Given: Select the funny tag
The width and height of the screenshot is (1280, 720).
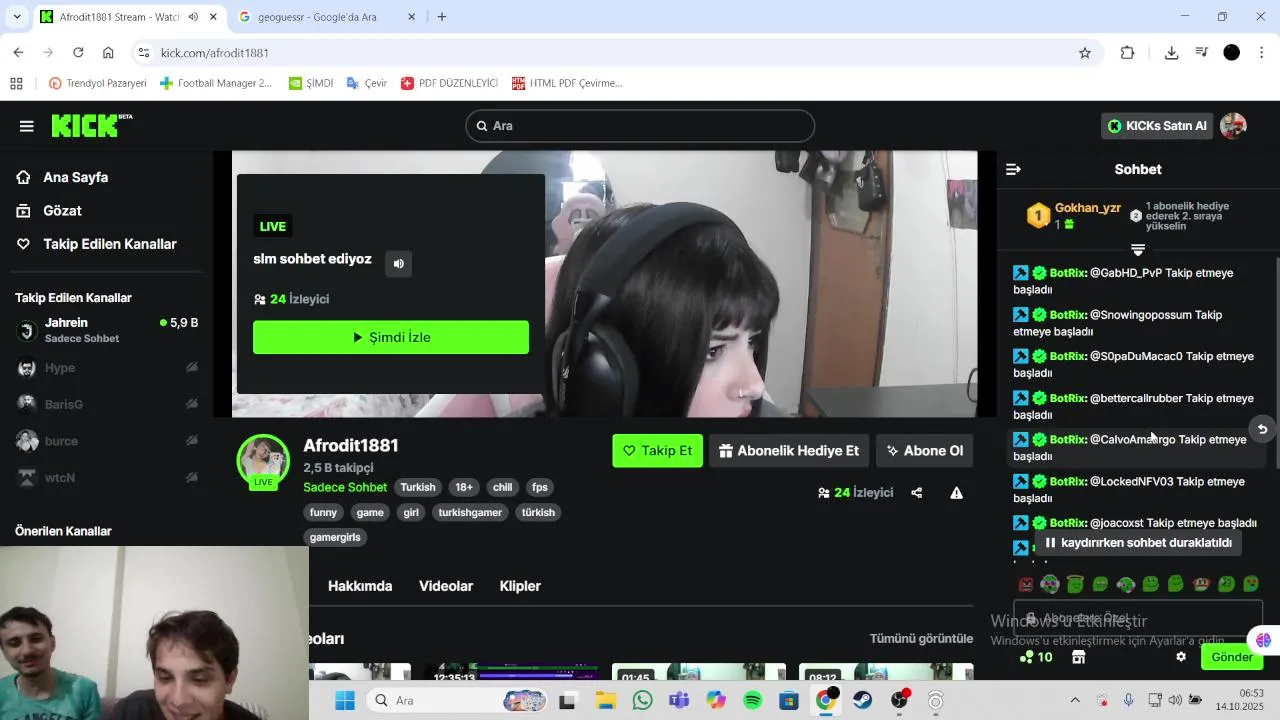Looking at the screenshot, I should tap(324, 512).
